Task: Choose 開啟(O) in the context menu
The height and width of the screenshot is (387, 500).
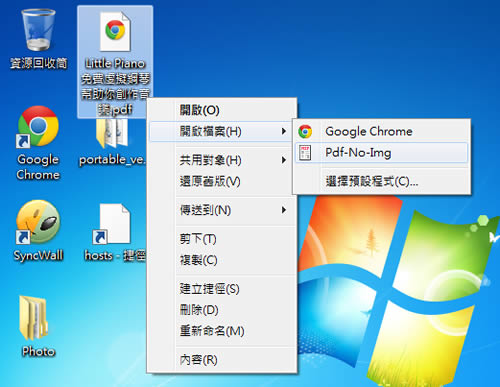Action: pos(222,110)
